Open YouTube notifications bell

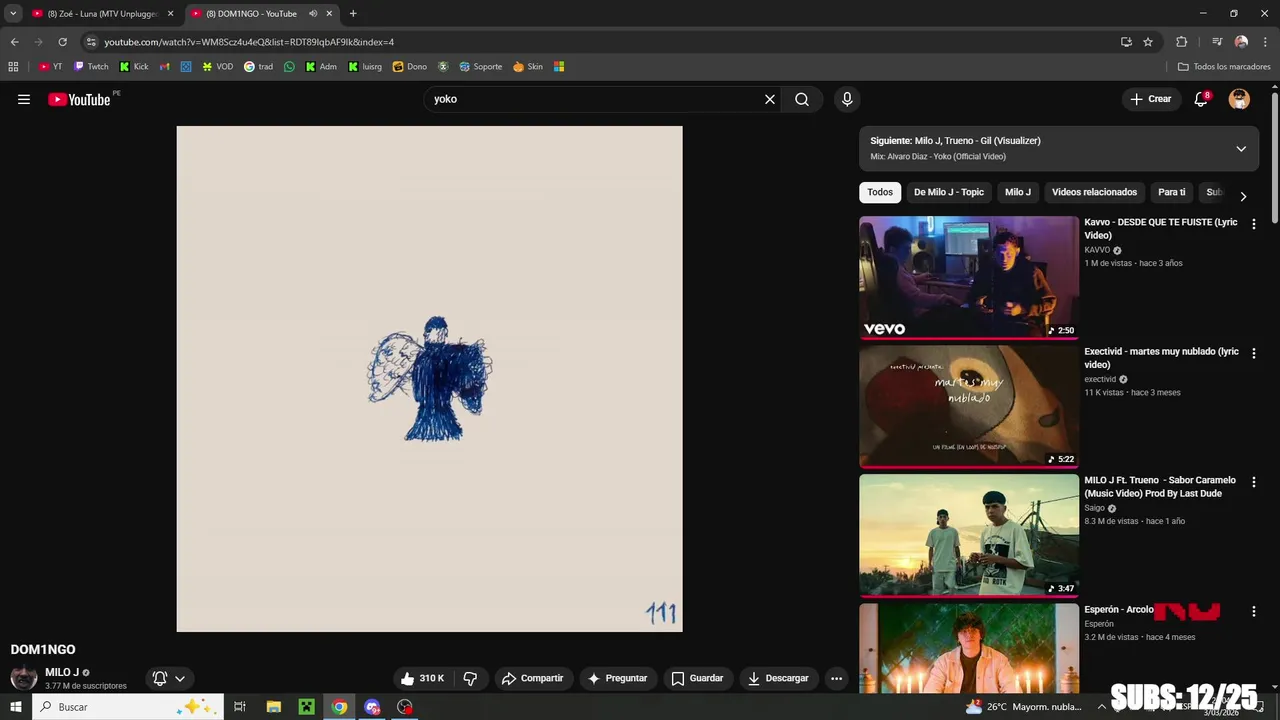tap(1201, 99)
